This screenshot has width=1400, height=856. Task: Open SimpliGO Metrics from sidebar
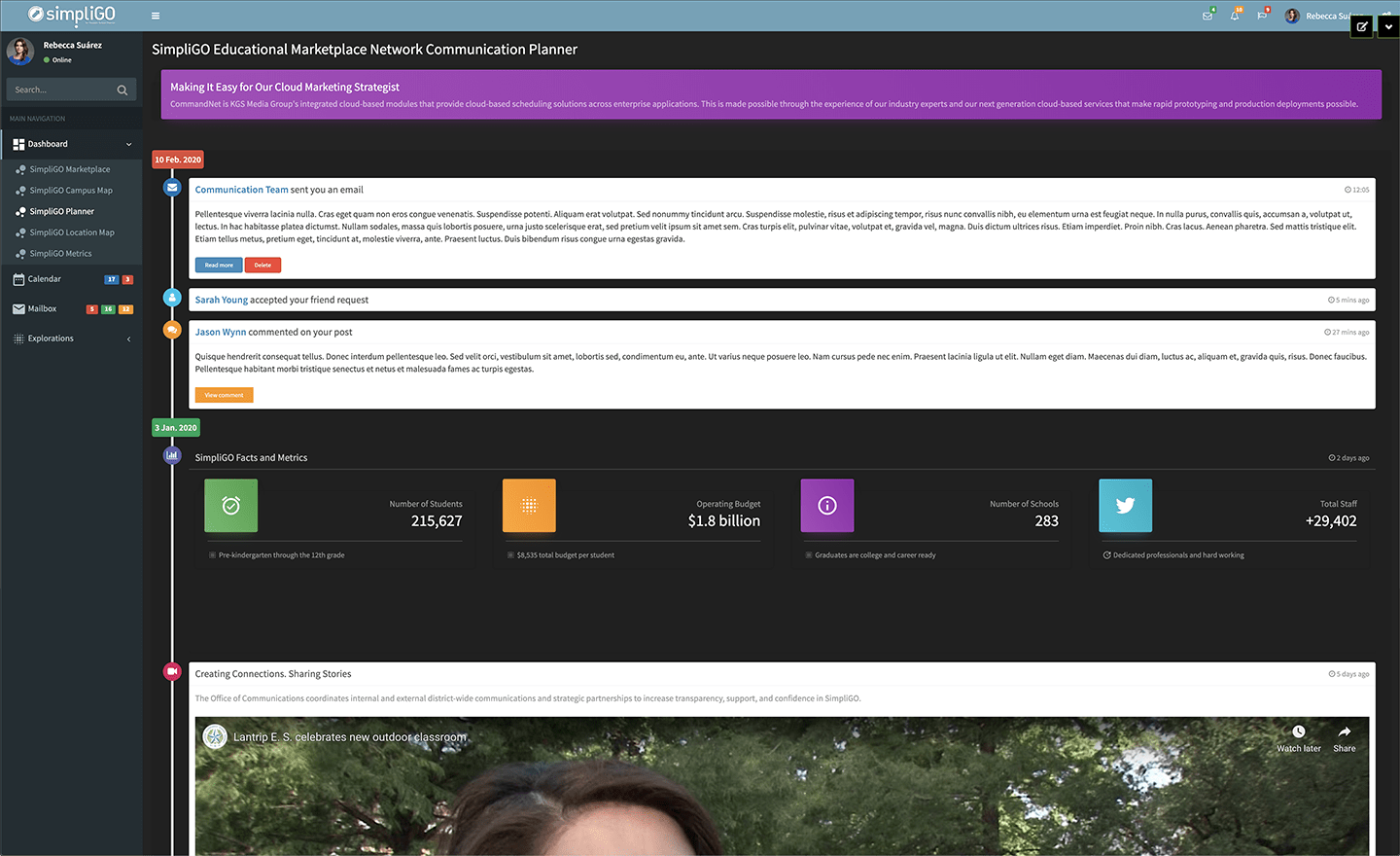[x=60, y=254]
